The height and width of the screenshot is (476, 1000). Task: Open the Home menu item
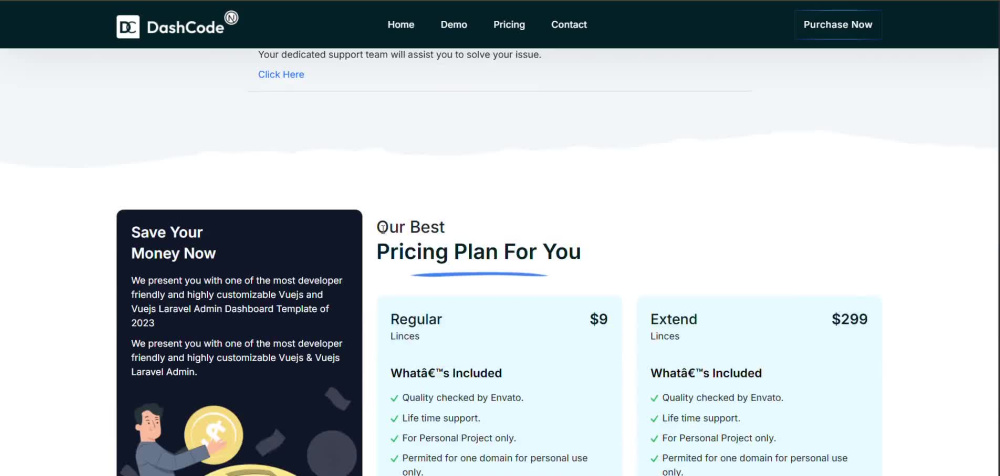[x=401, y=25]
